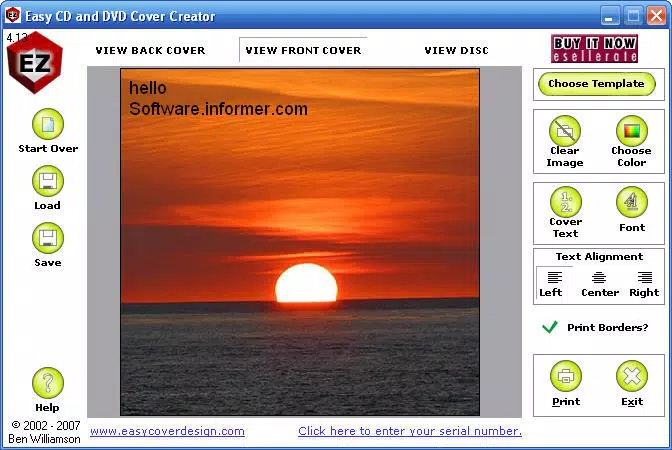Click the hello Software.informer.com cover text

pyautogui.click(x=218, y=99)
